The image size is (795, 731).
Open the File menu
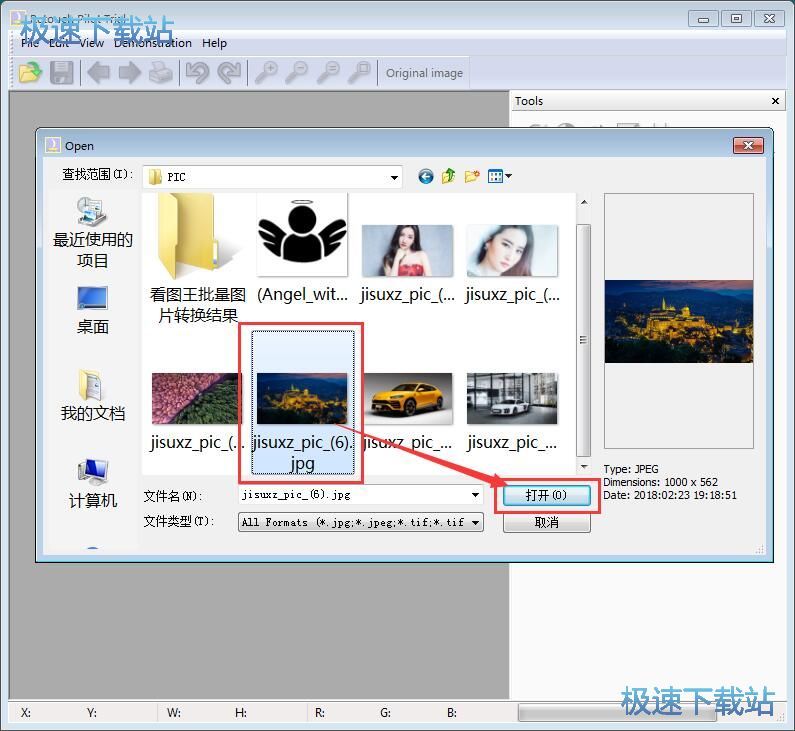pyautogui.click(x=30, y=43)
